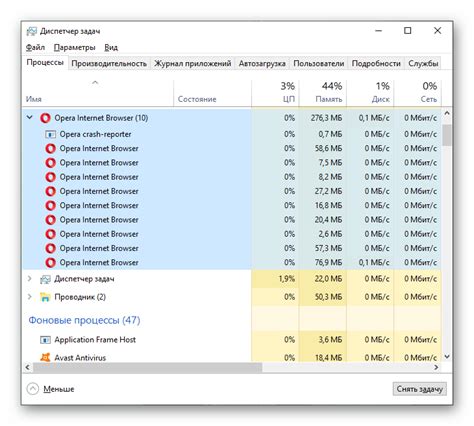Click Opera icon in the 7,5 МБ row

coord(50,163)
